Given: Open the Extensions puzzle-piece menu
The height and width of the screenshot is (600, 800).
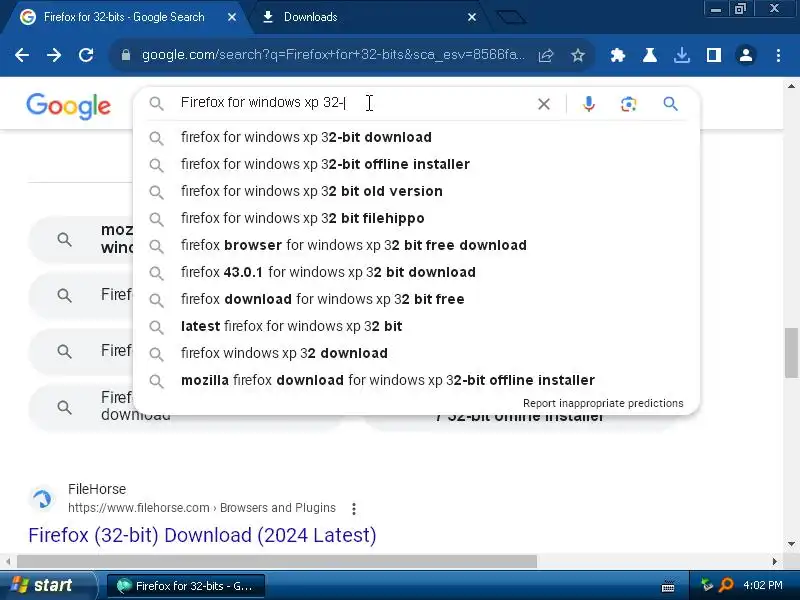Looking at the screenshot, I should [618, 55].
